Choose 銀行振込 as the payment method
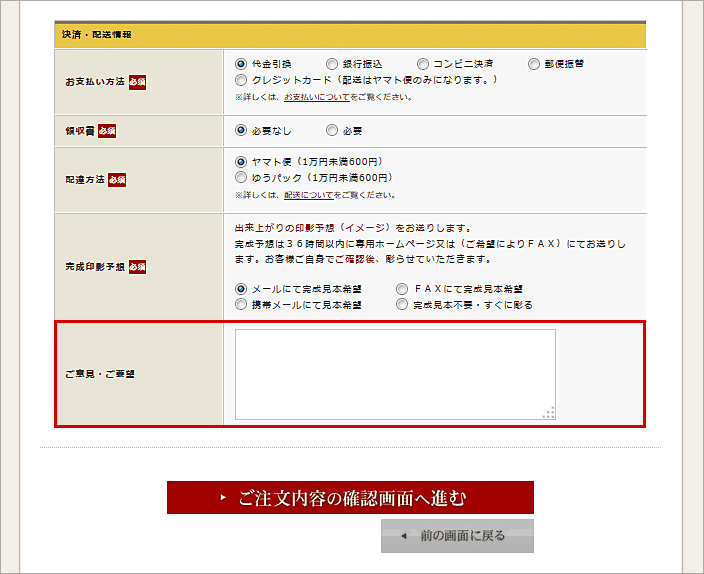Image resolution: width=704 pixels, height=574 pixels. tap(332, 63)
